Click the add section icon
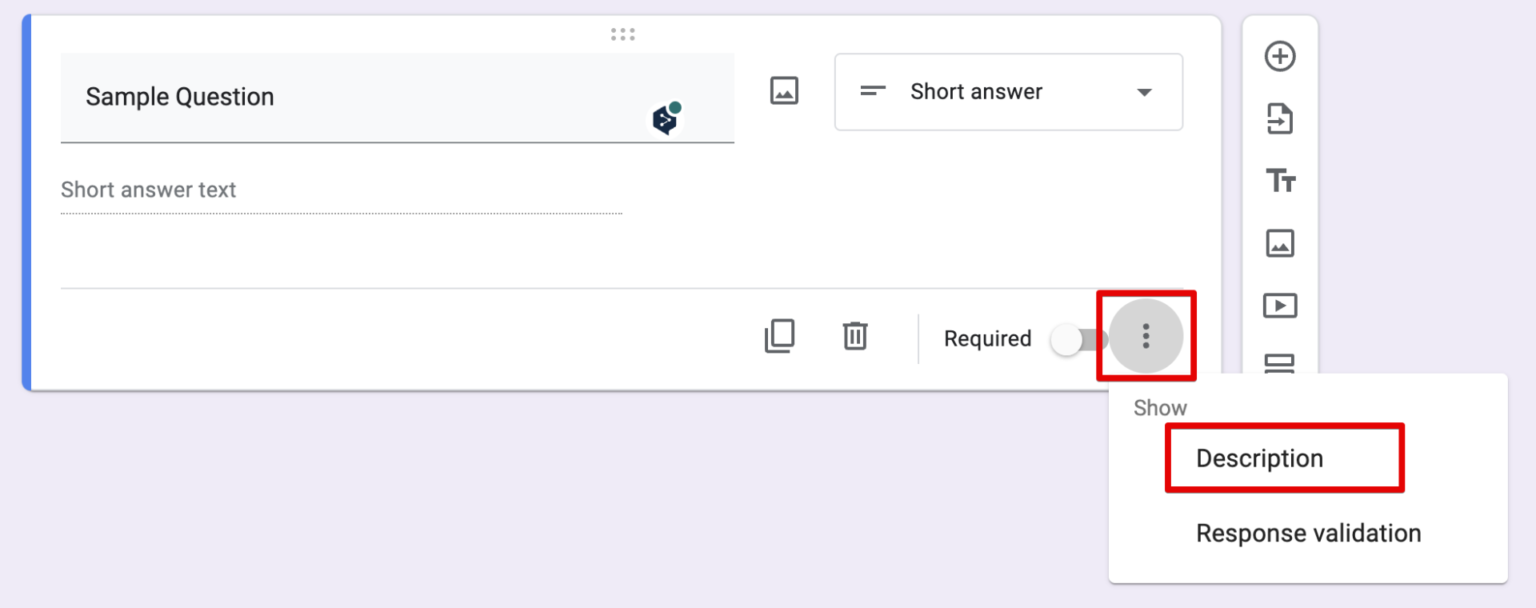Image resolution: width=1536 pixels, height=608 pixels. coord(1280,362)
